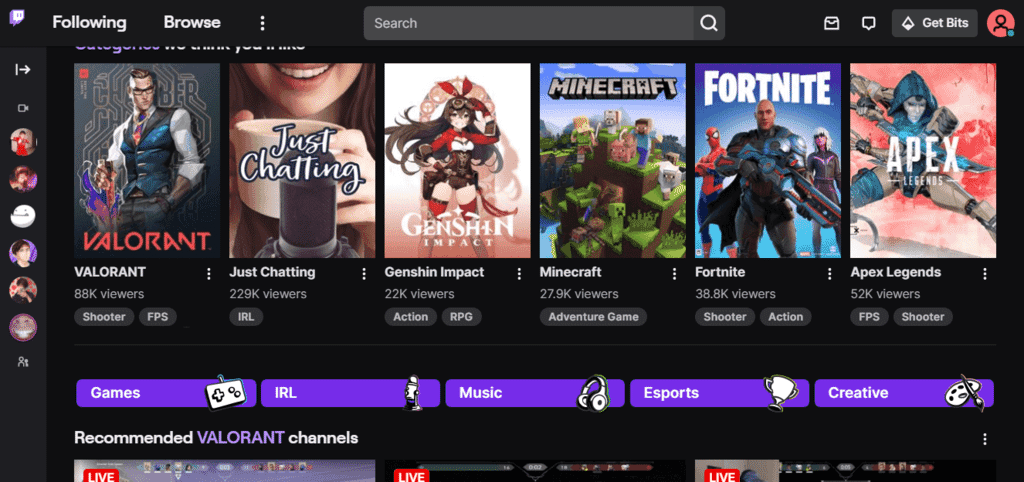Click into the Search field
This screenshot has width=1024, height=482.
528,23
